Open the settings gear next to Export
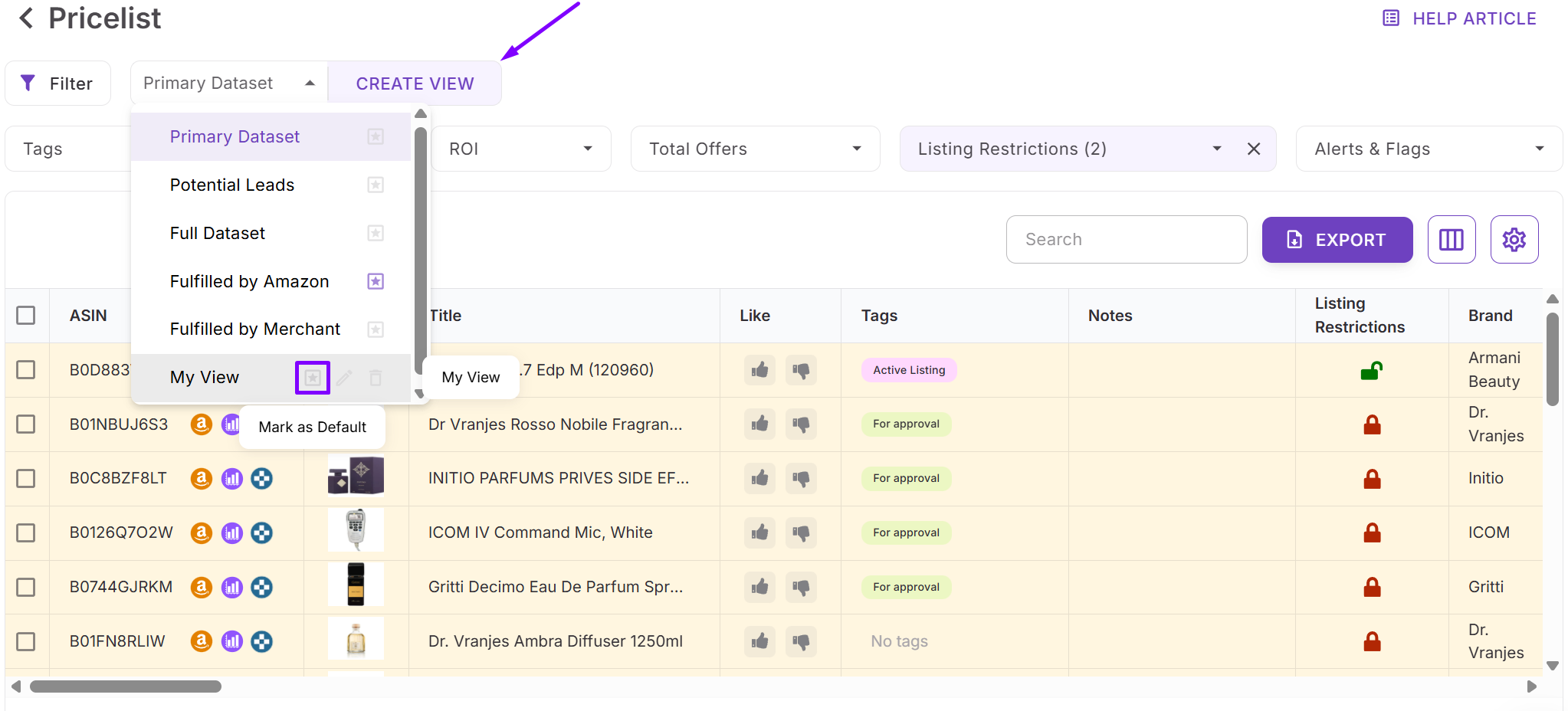This screenshot has height=711, width=1568. (1514, 240)
